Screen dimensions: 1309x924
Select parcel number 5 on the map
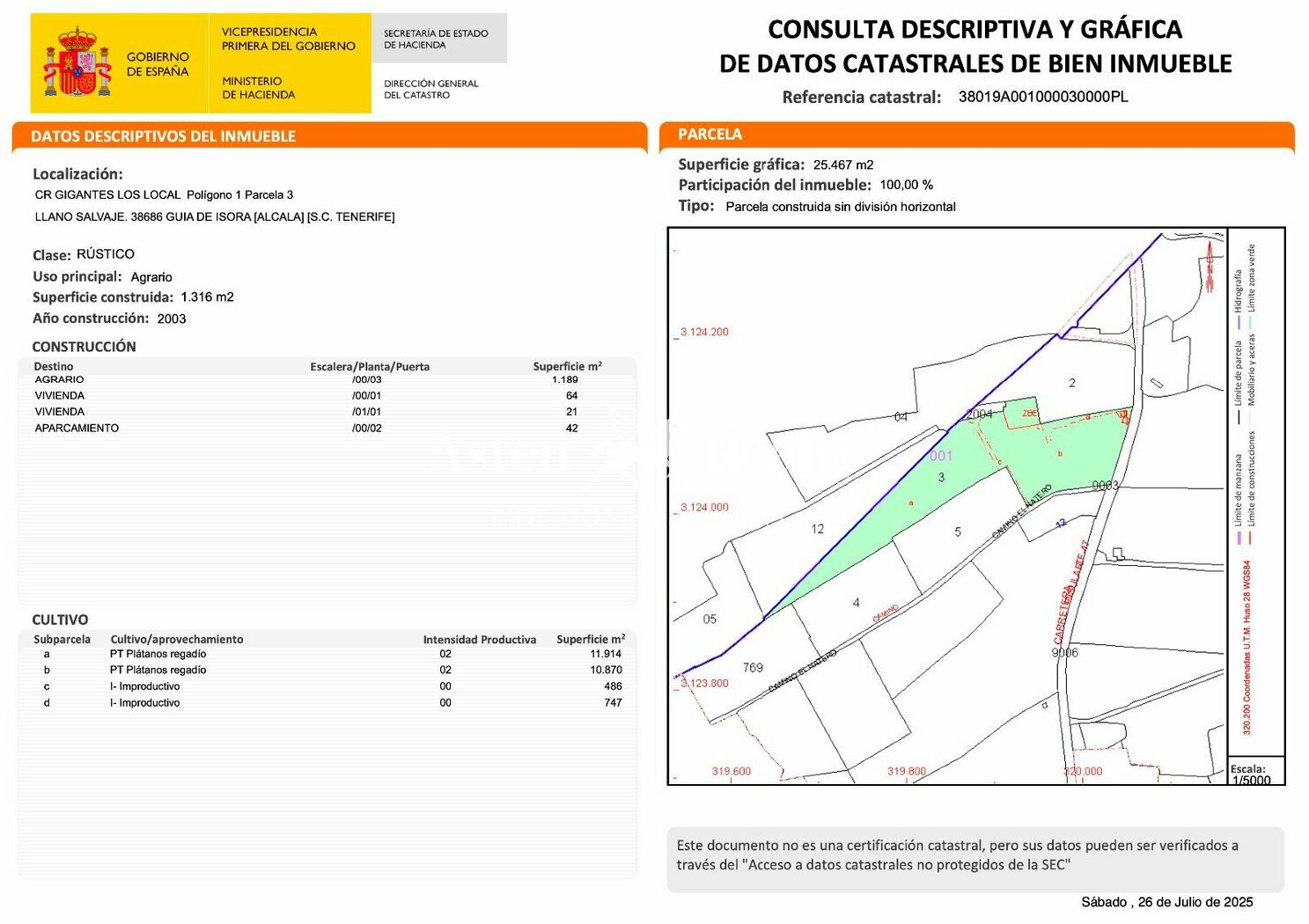pos(958,532)
